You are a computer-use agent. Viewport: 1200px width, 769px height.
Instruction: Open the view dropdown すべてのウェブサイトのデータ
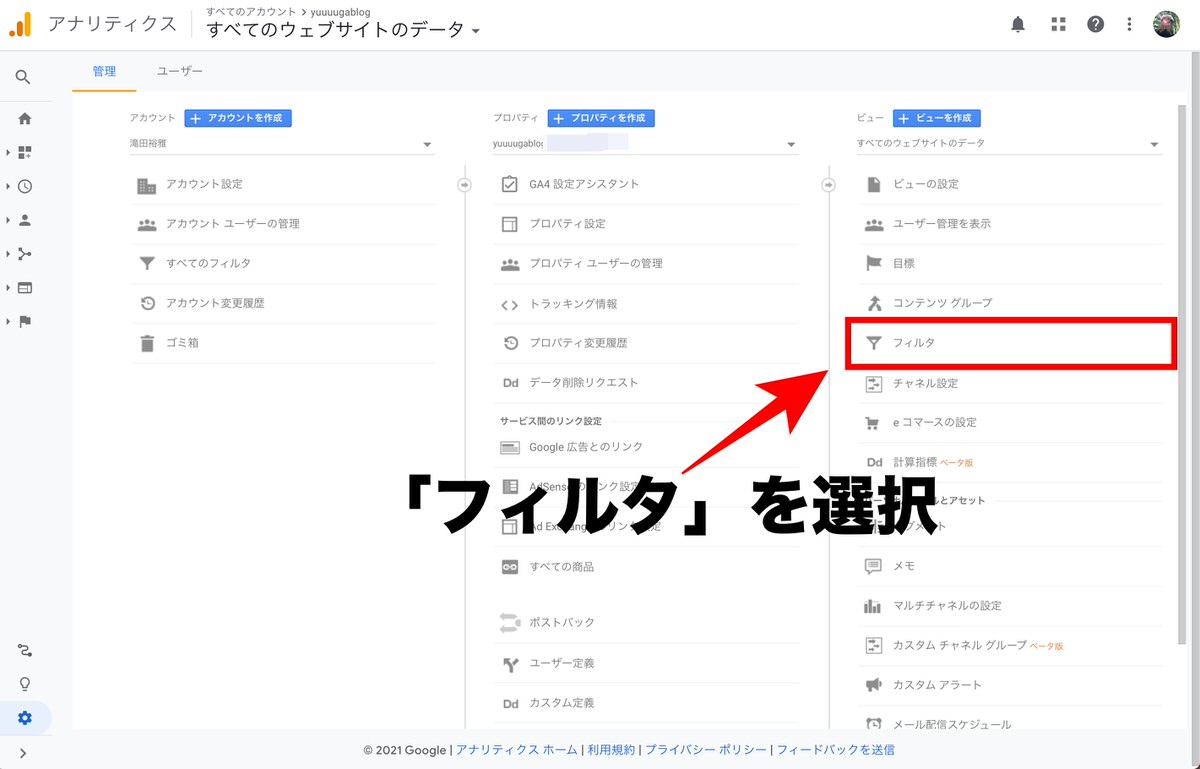tap(1009, 144)
